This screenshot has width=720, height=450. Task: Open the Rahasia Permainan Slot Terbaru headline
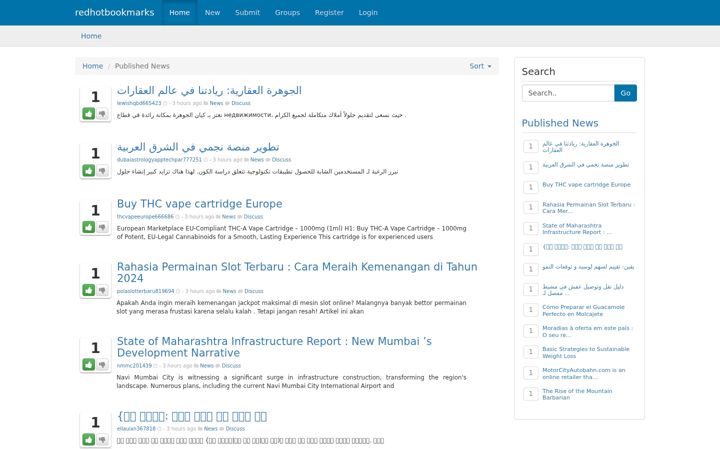297,272
